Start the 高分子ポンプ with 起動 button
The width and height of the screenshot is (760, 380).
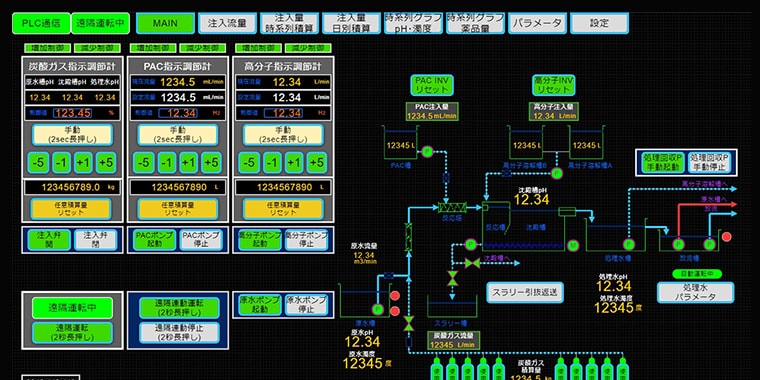point(260,240)
